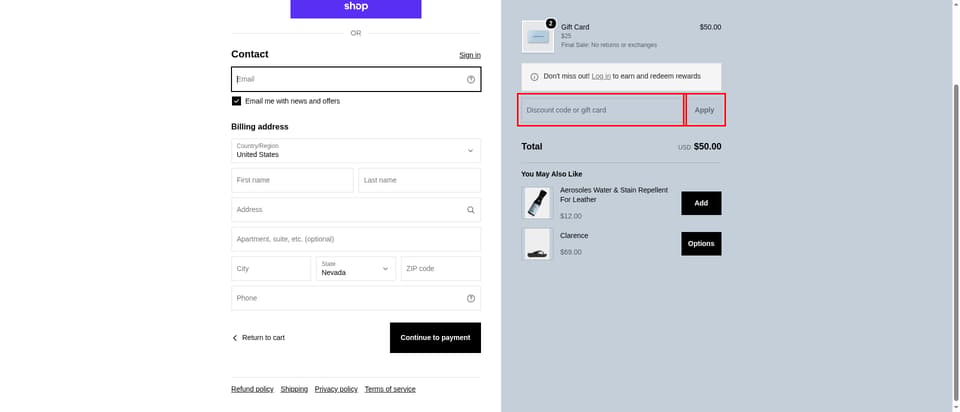Focus the Apartment, suite, etc. field
Image resolution: width=960 pixels, height=412 pixels.
(x=356, y=239)
